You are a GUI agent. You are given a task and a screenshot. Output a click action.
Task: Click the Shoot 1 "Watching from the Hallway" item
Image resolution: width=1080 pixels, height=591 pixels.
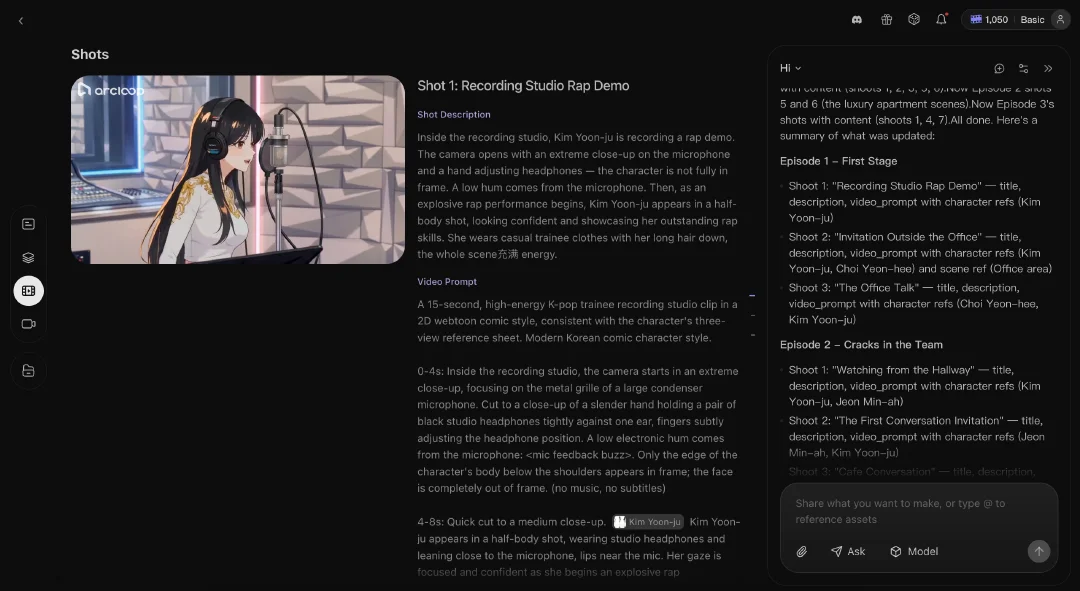(x=914, y=386)
